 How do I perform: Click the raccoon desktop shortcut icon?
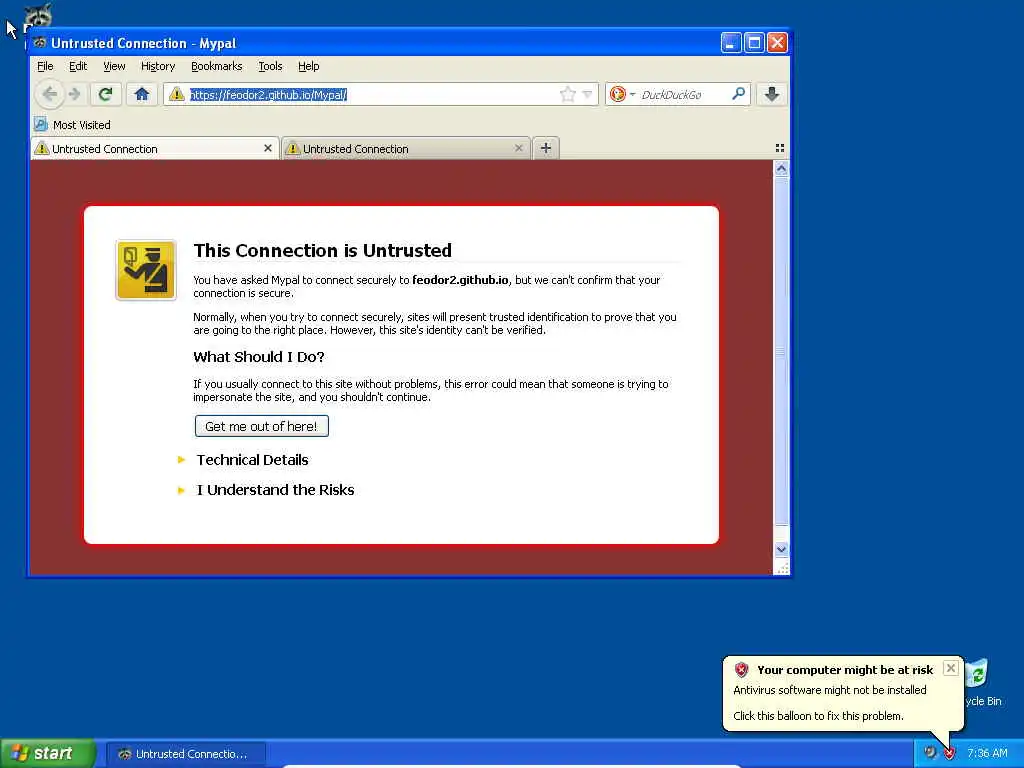coord(38,16)
